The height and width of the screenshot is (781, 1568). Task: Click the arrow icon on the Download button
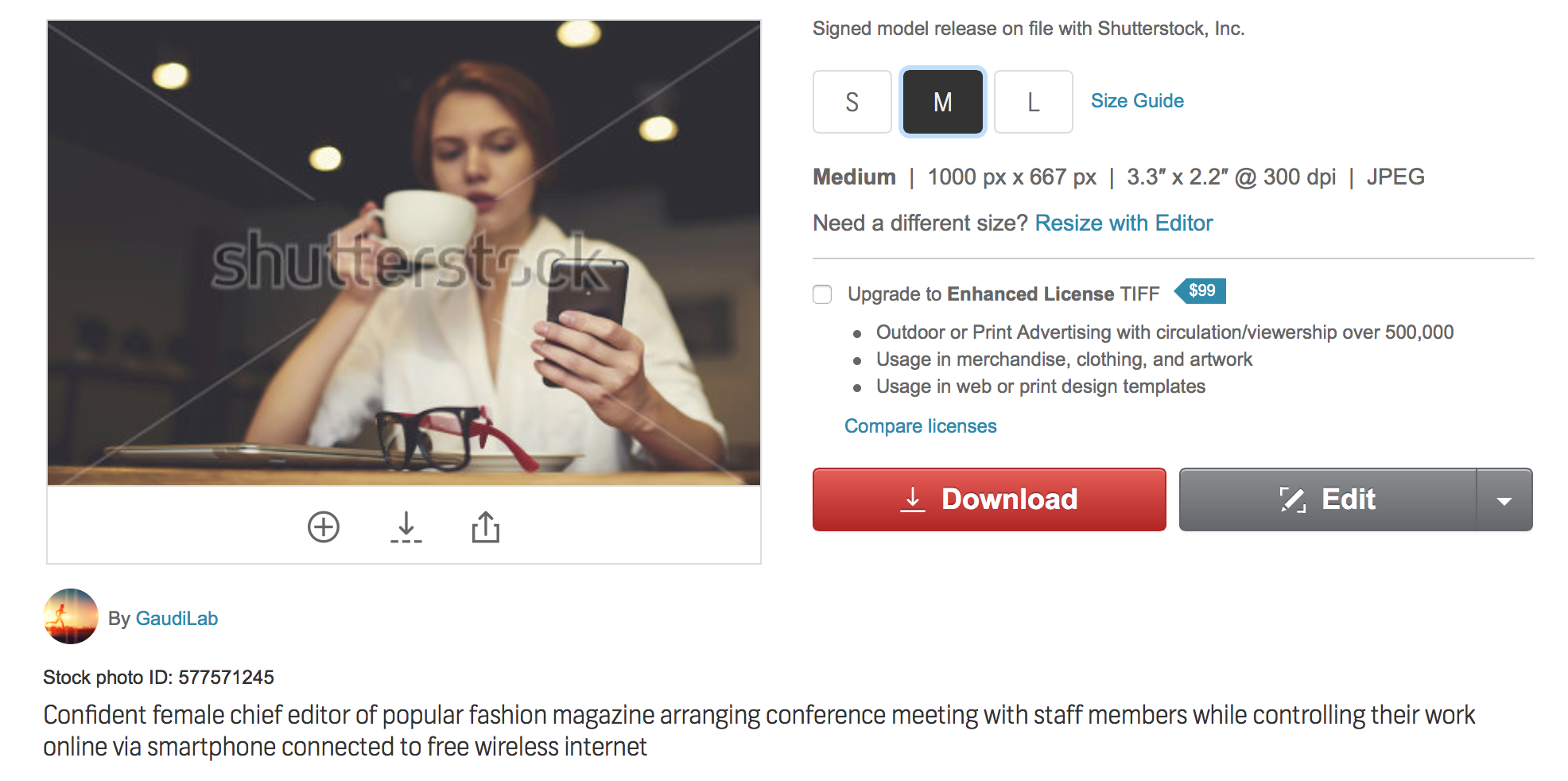pos(913,499)
